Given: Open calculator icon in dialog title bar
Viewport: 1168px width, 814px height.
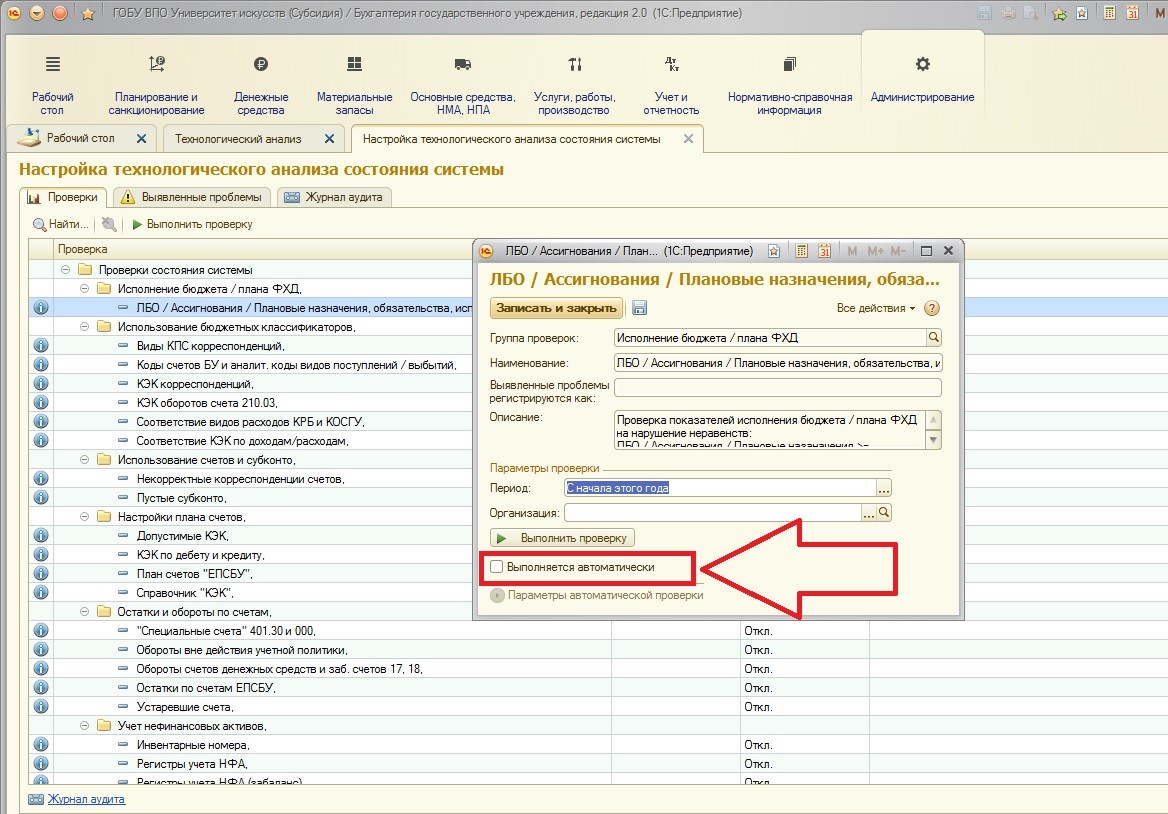Looking at the screenshot, I should pyautogui.click(x=801, y=251).
